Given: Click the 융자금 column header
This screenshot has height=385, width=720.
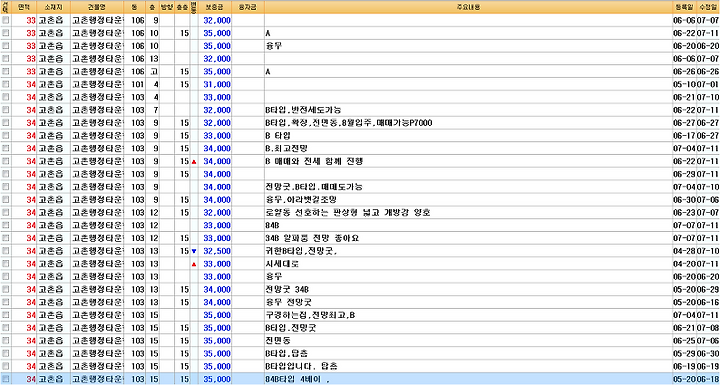Looking at the screenshot, I should 248,7.
